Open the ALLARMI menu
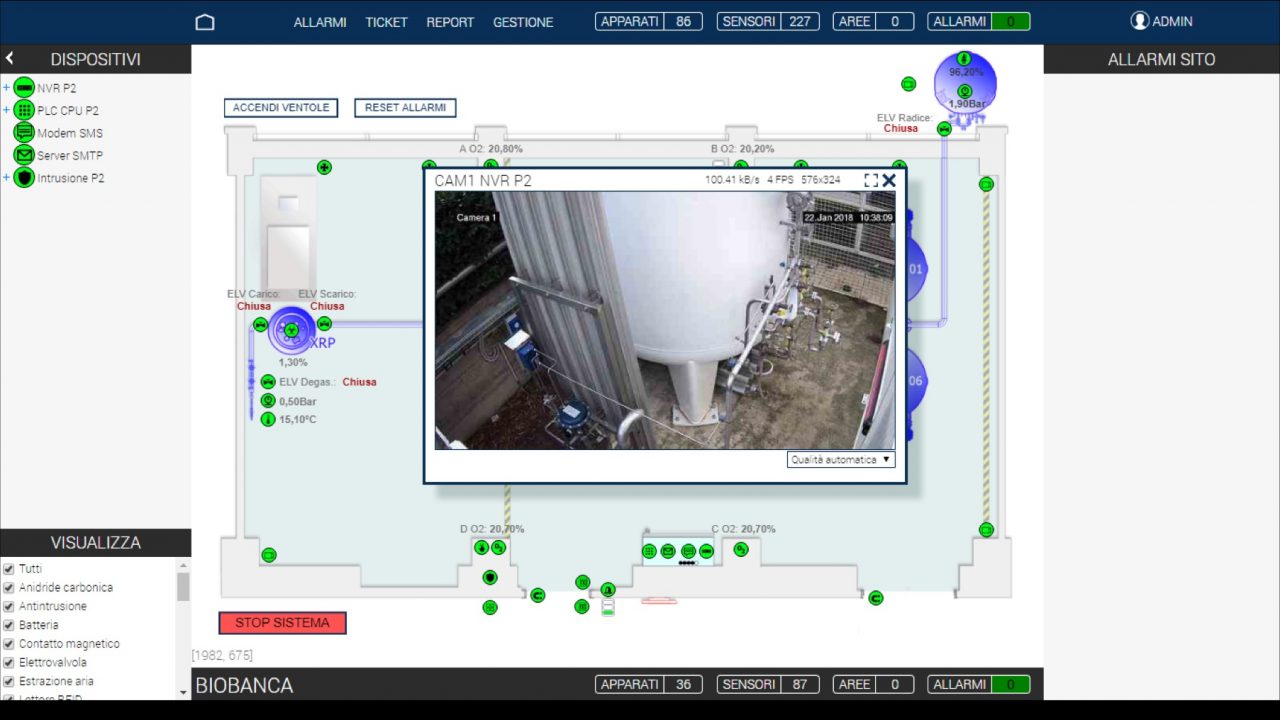This screenshot has width=1280, height=720. (x=319, y=22)
